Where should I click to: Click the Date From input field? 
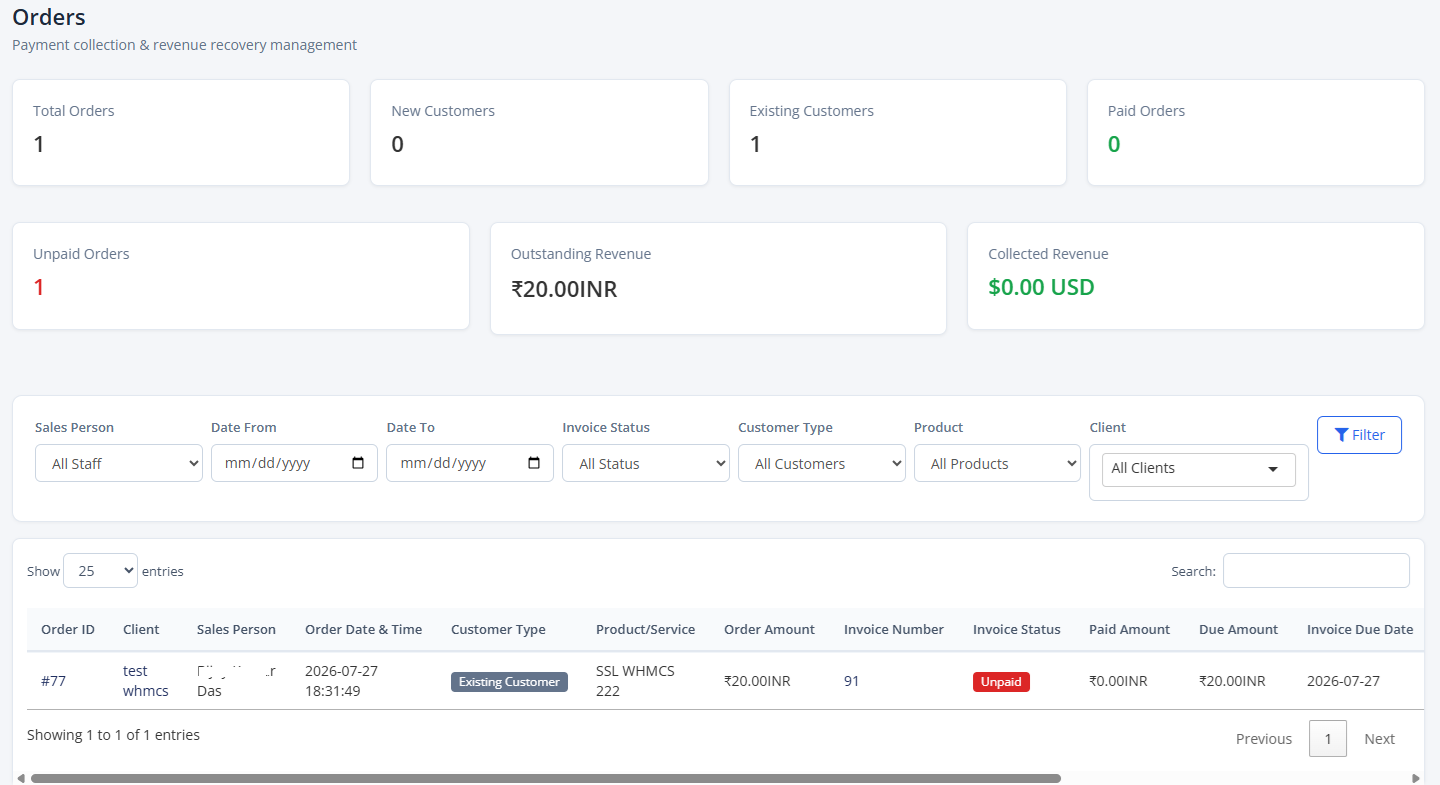(294, 463)
